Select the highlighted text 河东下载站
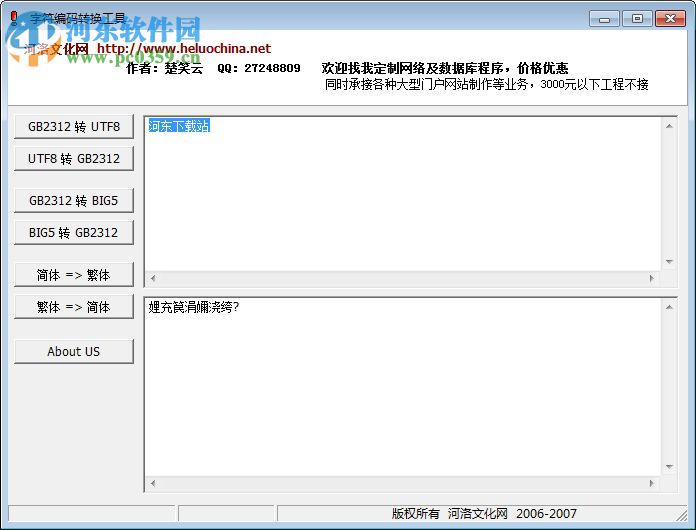 pyautogui.click(x=179, y=126)
